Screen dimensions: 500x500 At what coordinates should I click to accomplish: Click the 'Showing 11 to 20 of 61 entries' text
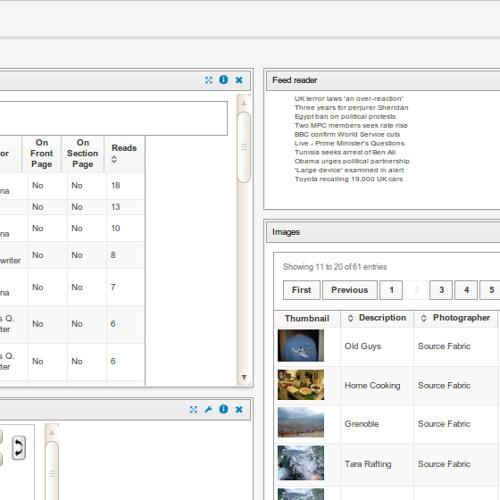click(x=335, y=267)
